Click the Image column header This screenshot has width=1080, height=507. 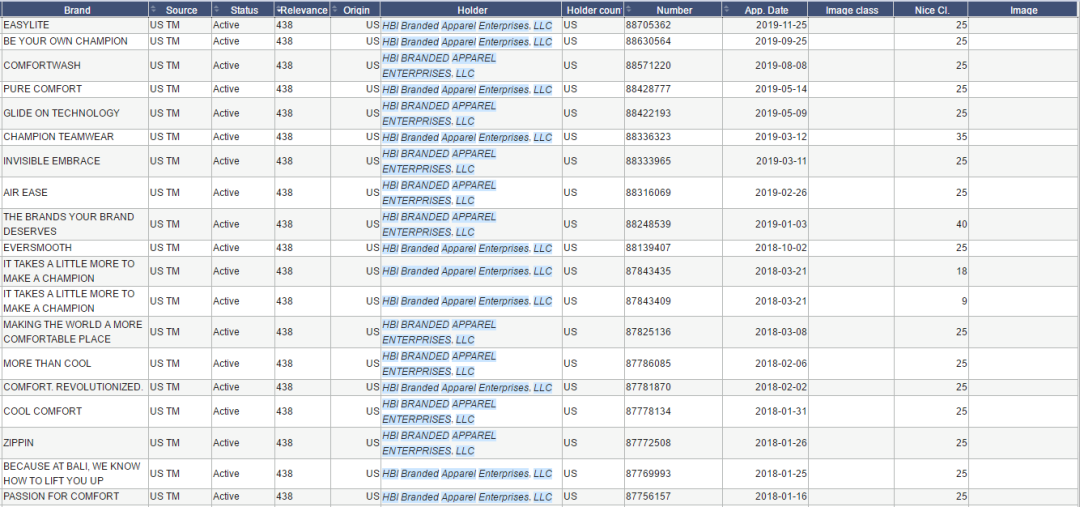tap(1024, 10)
